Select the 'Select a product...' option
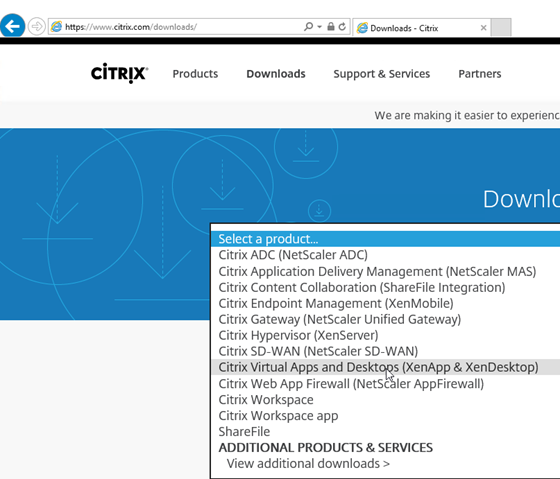Image resolution: width=560 pixels, height=479 pixels. click(385, 239)
